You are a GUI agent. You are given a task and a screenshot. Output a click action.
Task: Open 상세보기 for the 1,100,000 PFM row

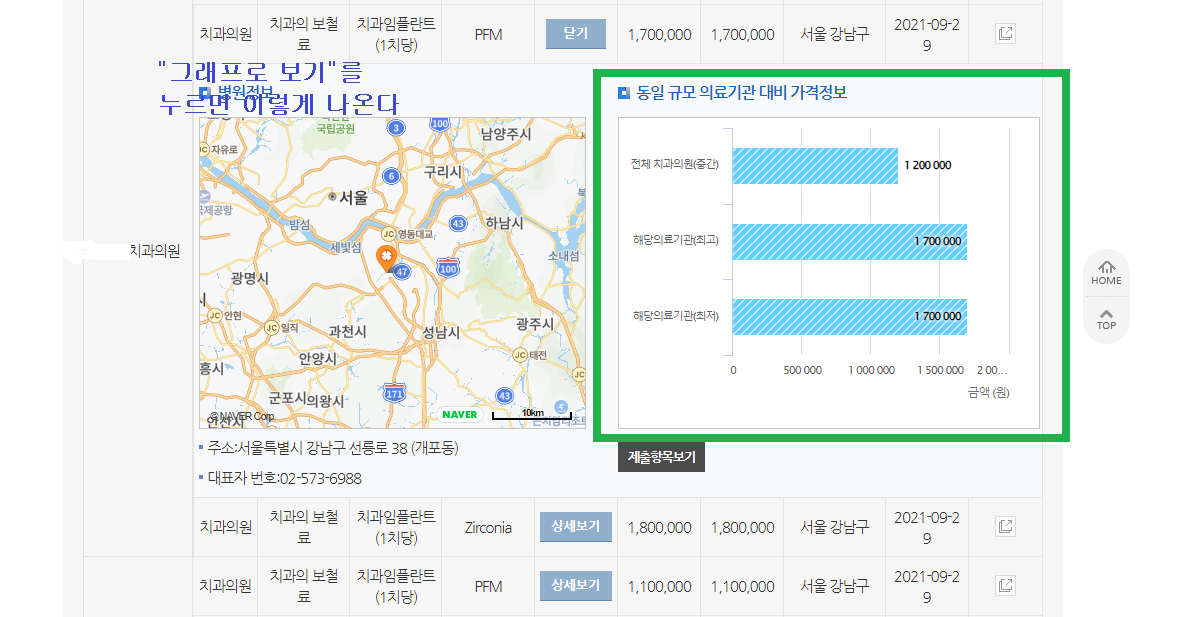tap(576, 585)
